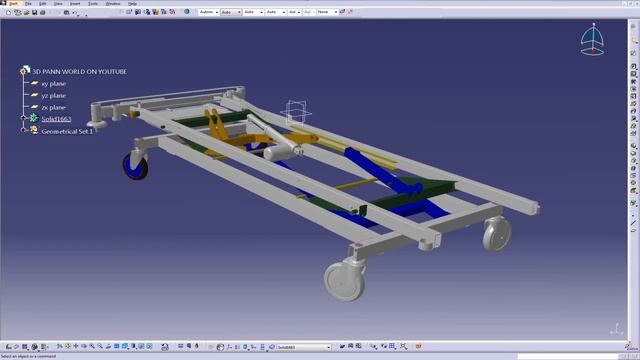The width and height of the screenshot is (640, 360).
Task: Open the File menu
Action: point(28,3)
